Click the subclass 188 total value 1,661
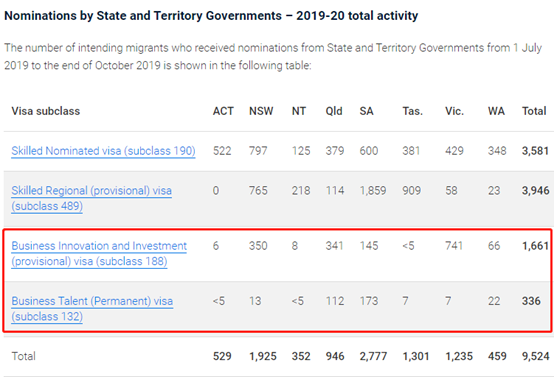 point(535,246)
